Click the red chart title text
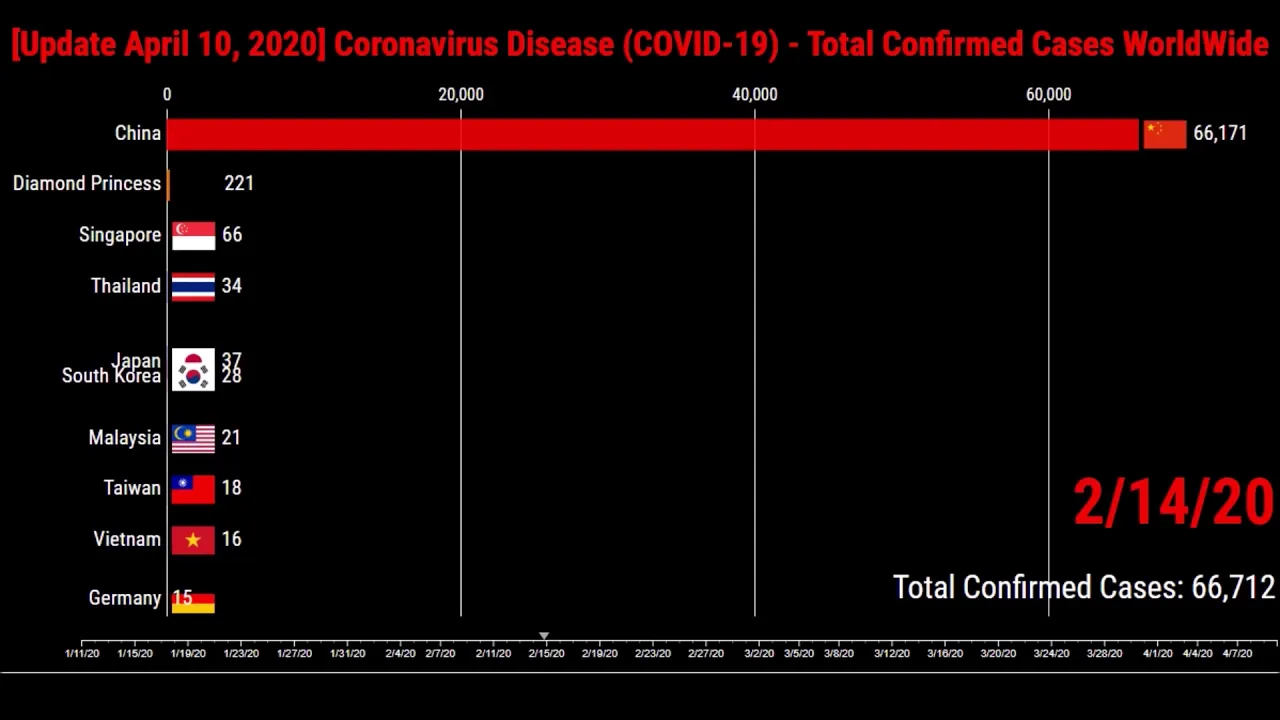The image size is (1280, 720). coord(640,45)
